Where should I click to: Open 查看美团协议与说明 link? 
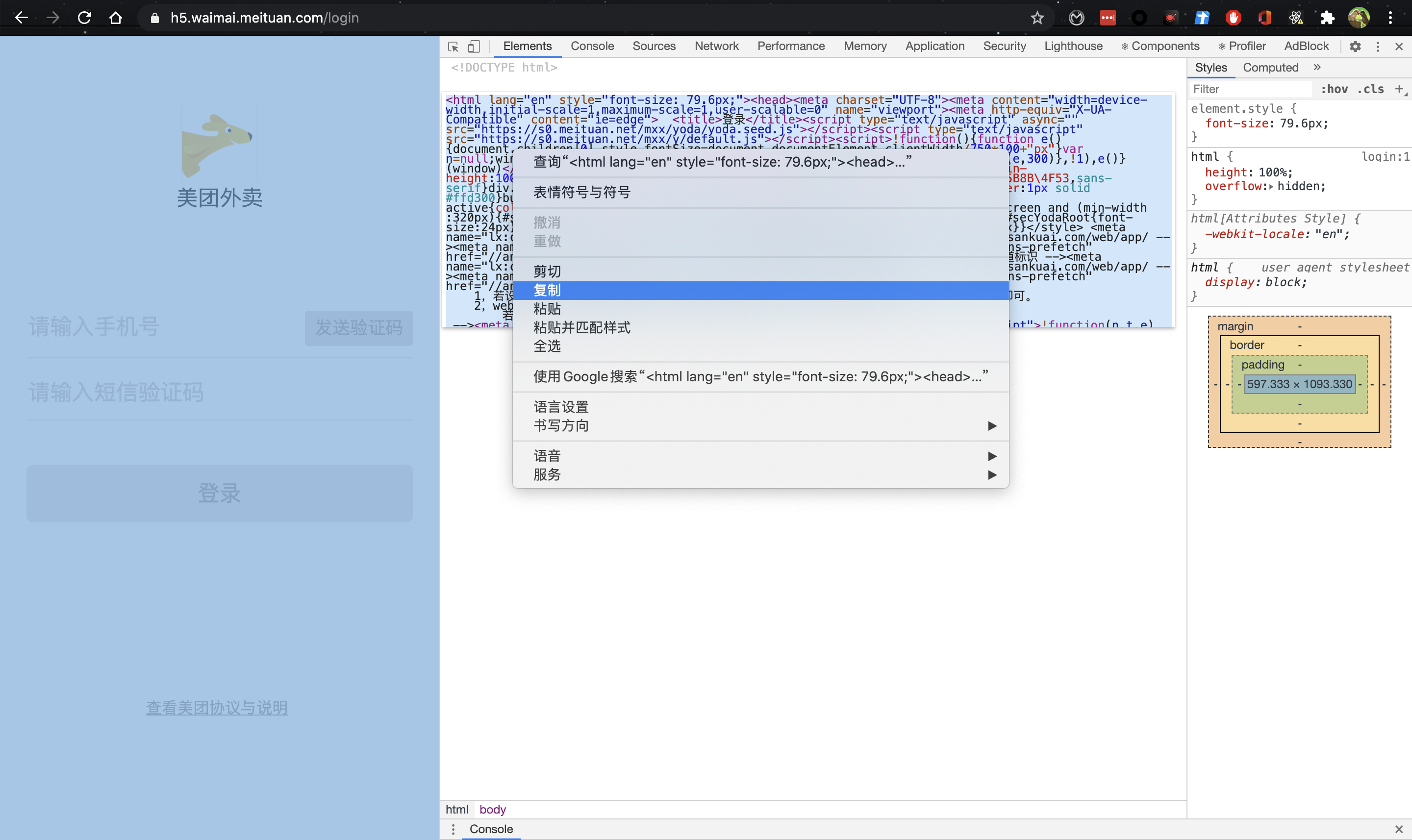coord(217,708)
